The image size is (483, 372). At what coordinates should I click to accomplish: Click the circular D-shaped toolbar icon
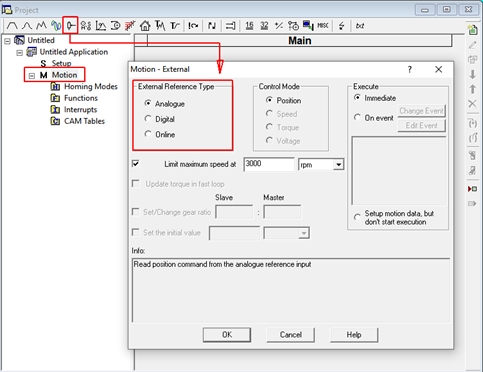tap(115, 26)
